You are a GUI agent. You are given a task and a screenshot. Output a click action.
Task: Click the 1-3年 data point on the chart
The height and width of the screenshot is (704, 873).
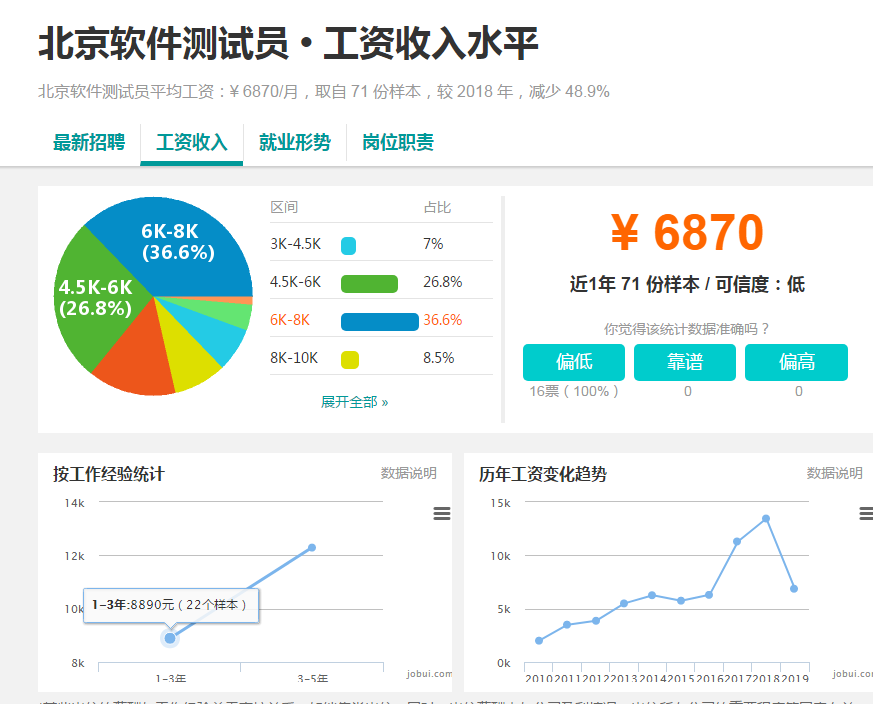point(170,638)
